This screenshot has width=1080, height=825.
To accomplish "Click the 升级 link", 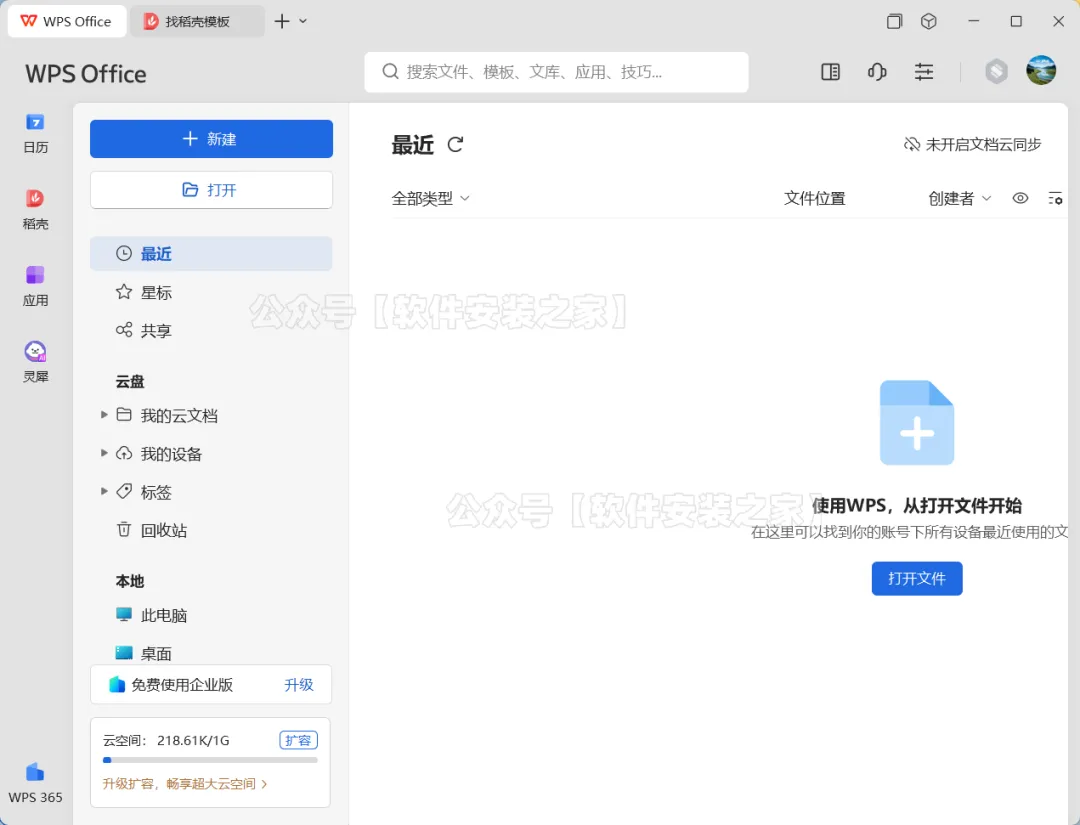I will [x=299, y=685].
